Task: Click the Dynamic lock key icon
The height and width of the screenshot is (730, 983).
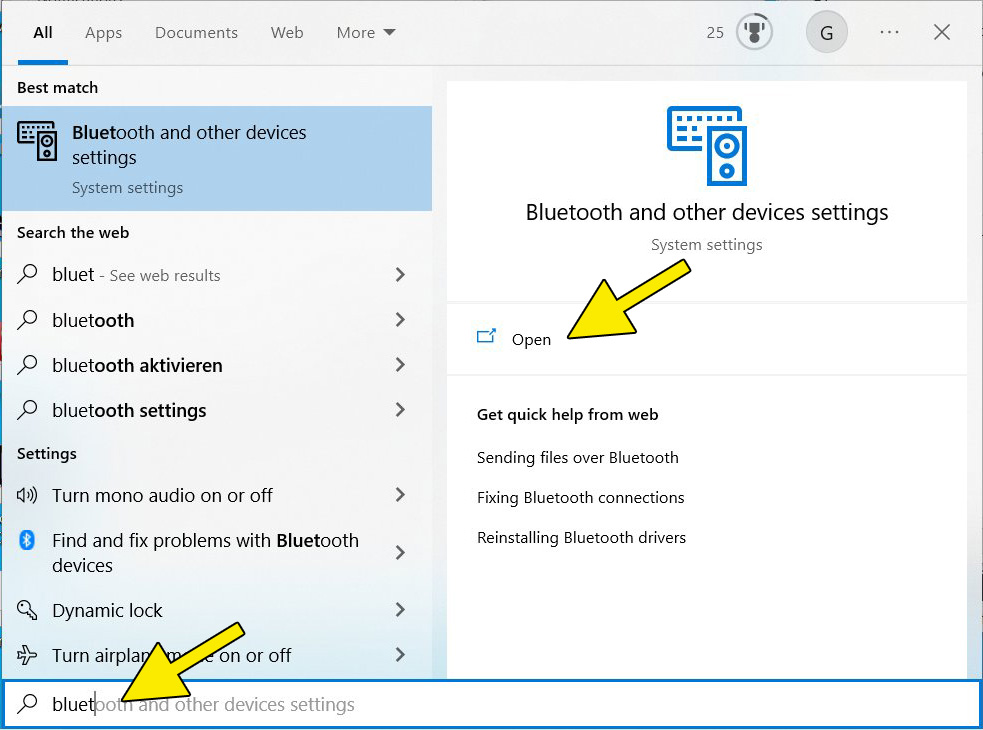Action: pyautogui.click(x=29, y=611)
